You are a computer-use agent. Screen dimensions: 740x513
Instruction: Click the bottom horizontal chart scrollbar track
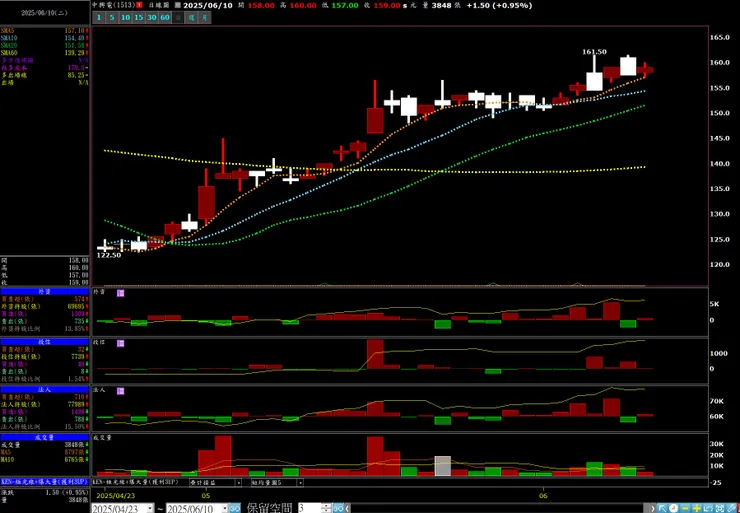click(500, 508)
